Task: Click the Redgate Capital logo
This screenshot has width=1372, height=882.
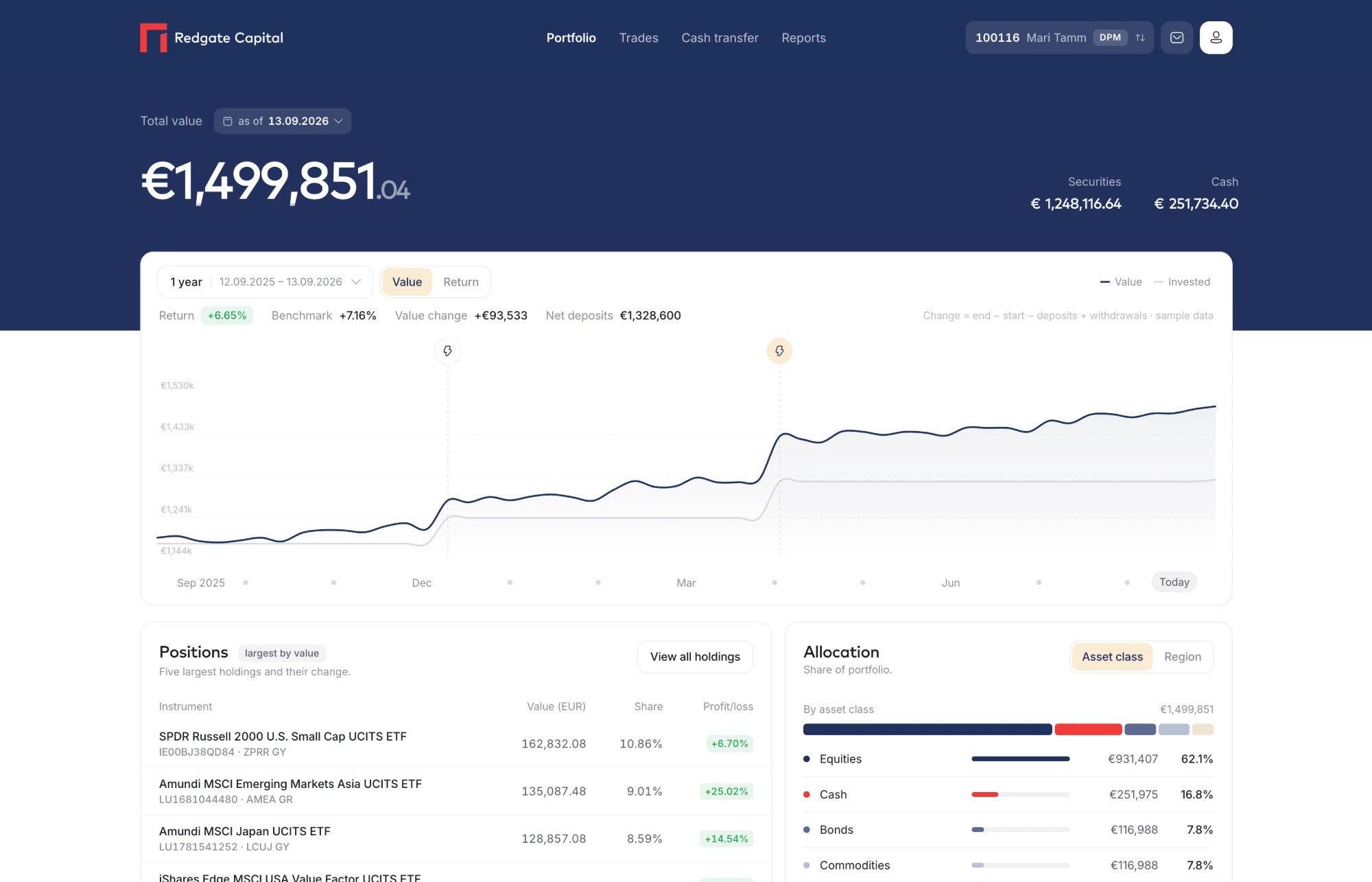Action: [211, 38]
